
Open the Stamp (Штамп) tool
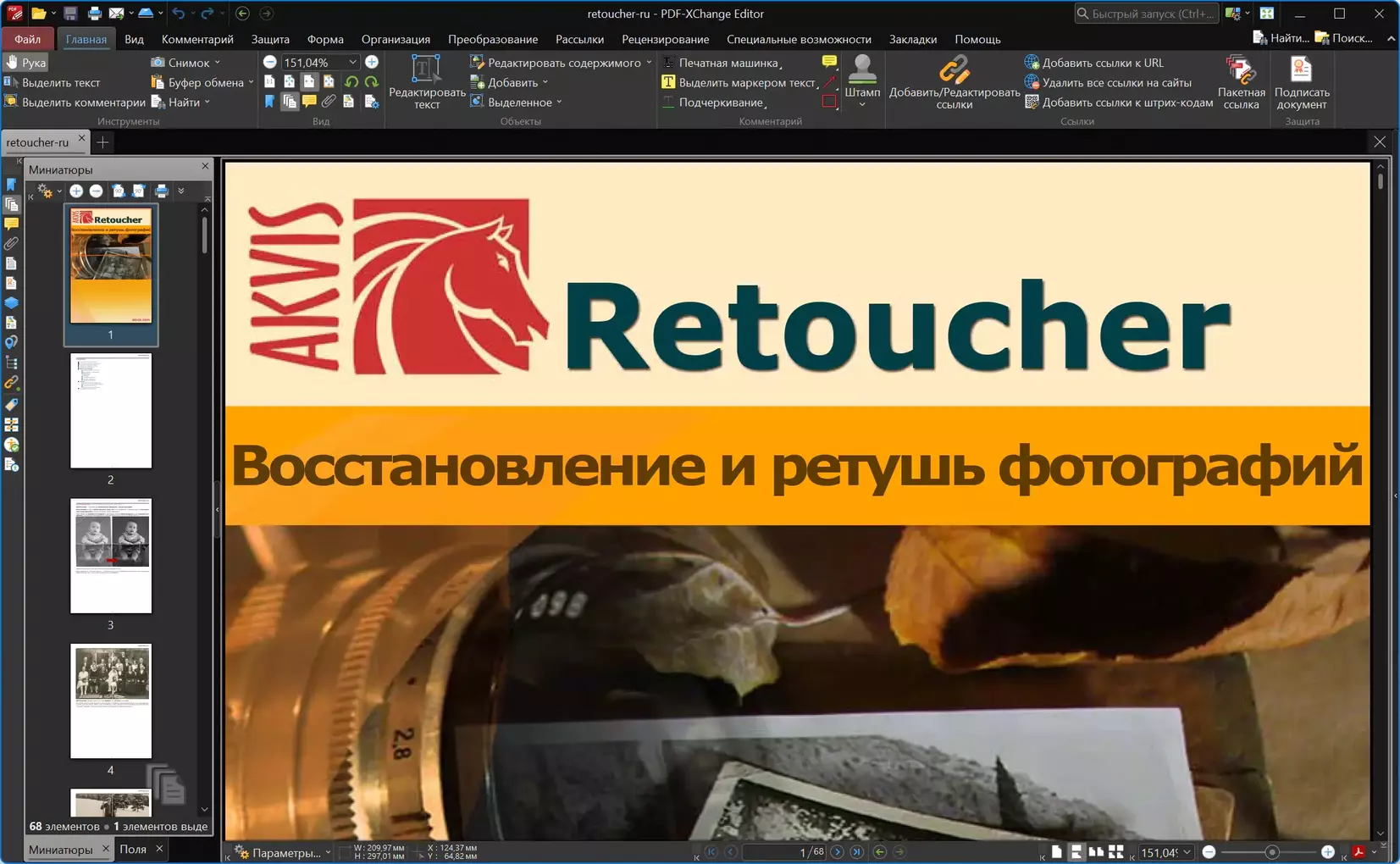(862, 76)
